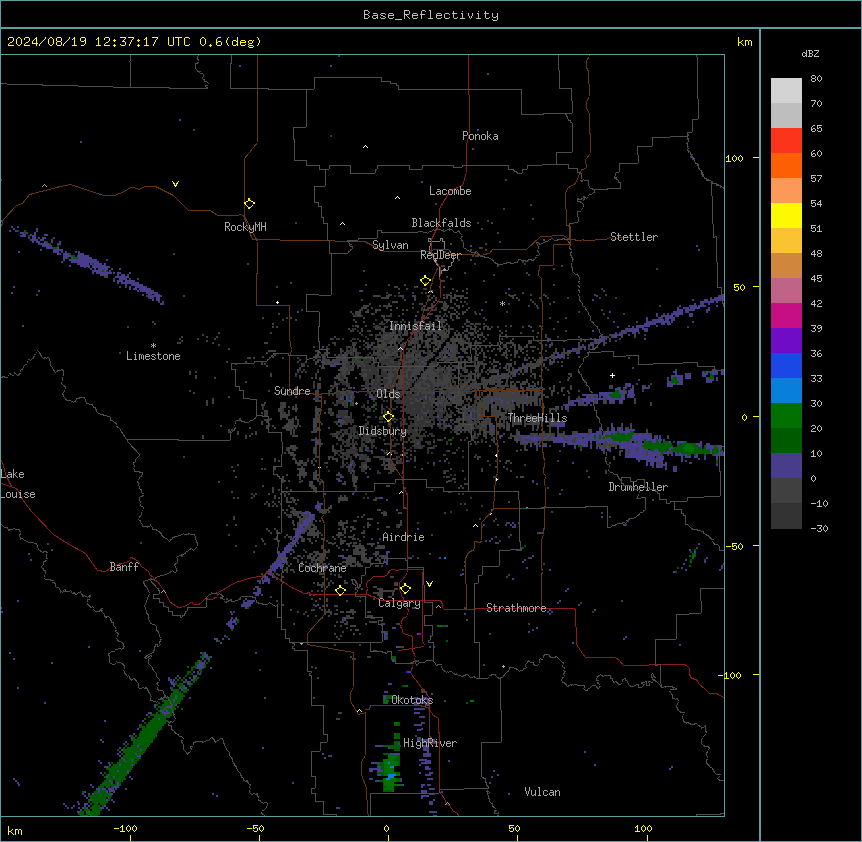Click the yellow diamond marker near RockyMH
This screenshot has height=842, width=862.
pyautogui.click(x=249, y=203)
